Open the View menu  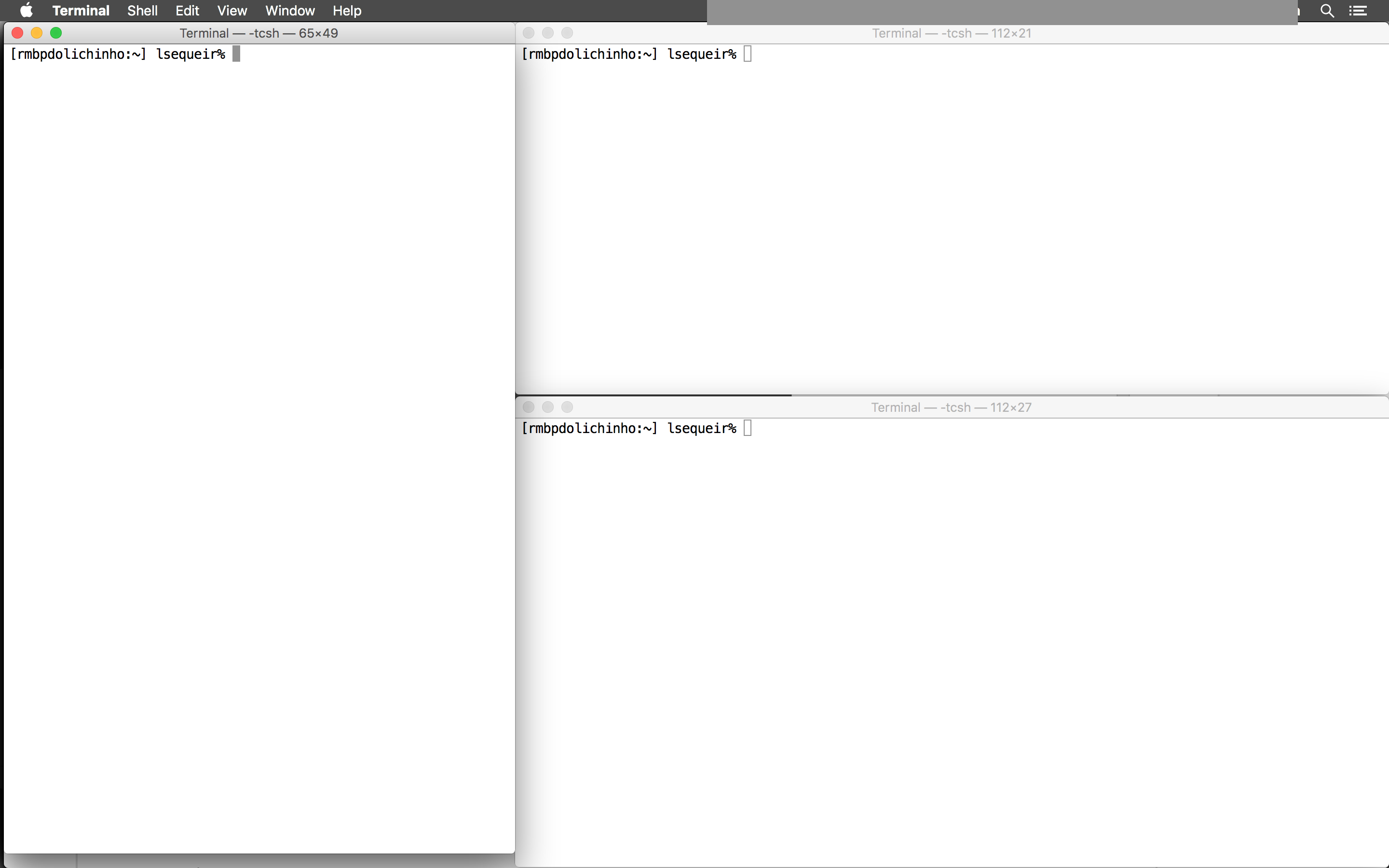coord(232,10)
